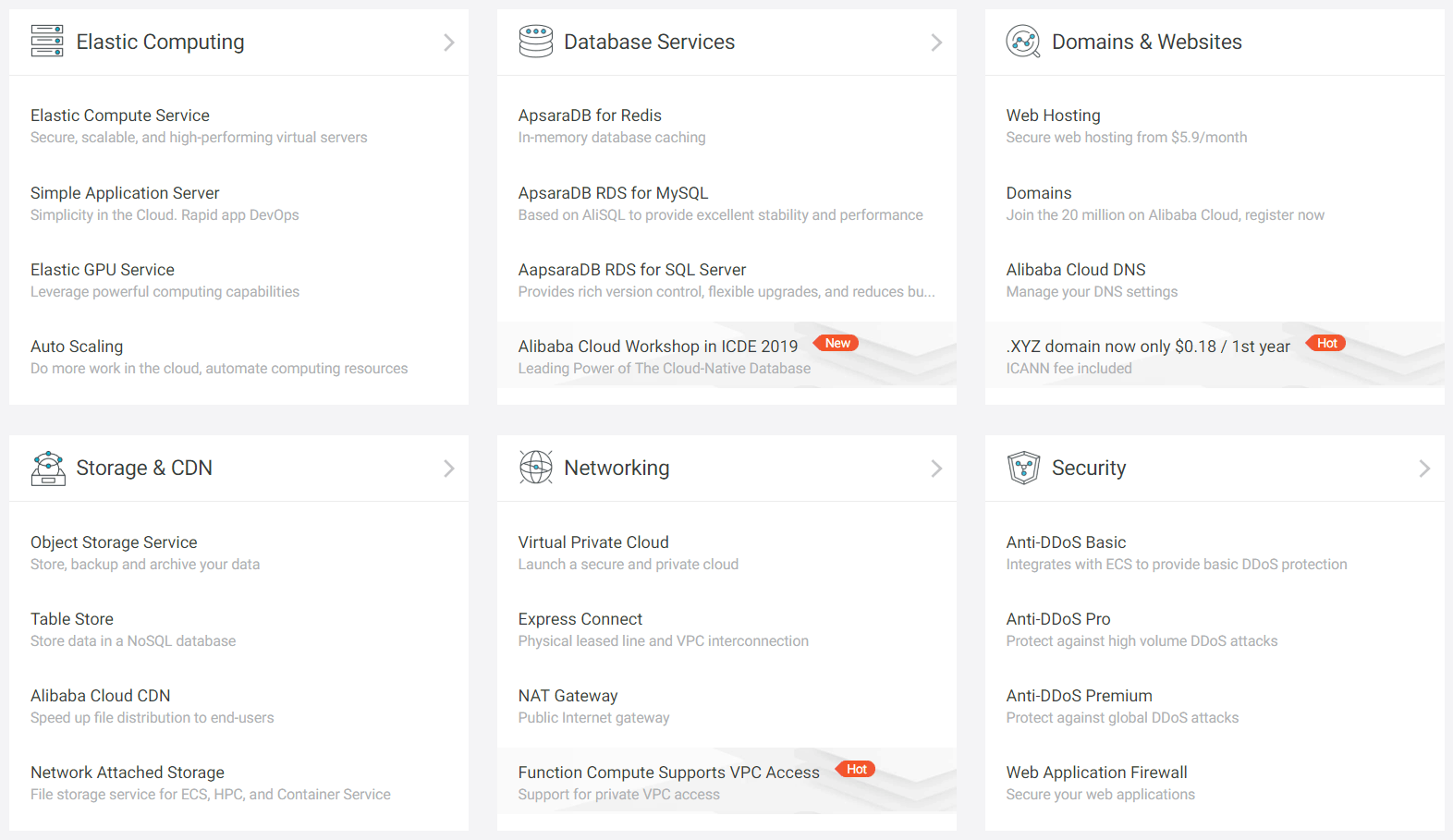
Task: Click 'Store data in a NoSQL database'
Action: [x=133, y=641]
